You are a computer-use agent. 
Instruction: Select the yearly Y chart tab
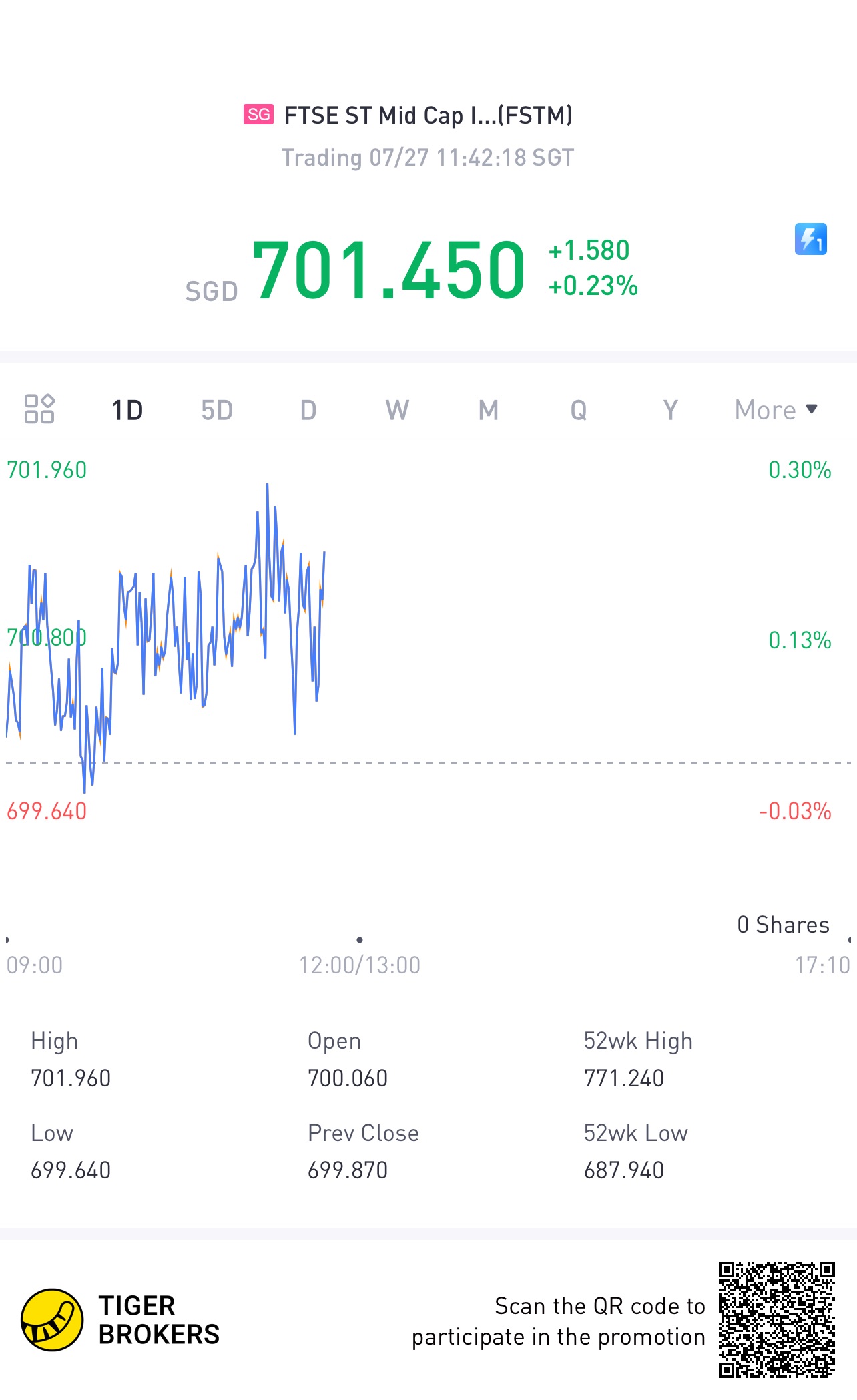point(670,410)
